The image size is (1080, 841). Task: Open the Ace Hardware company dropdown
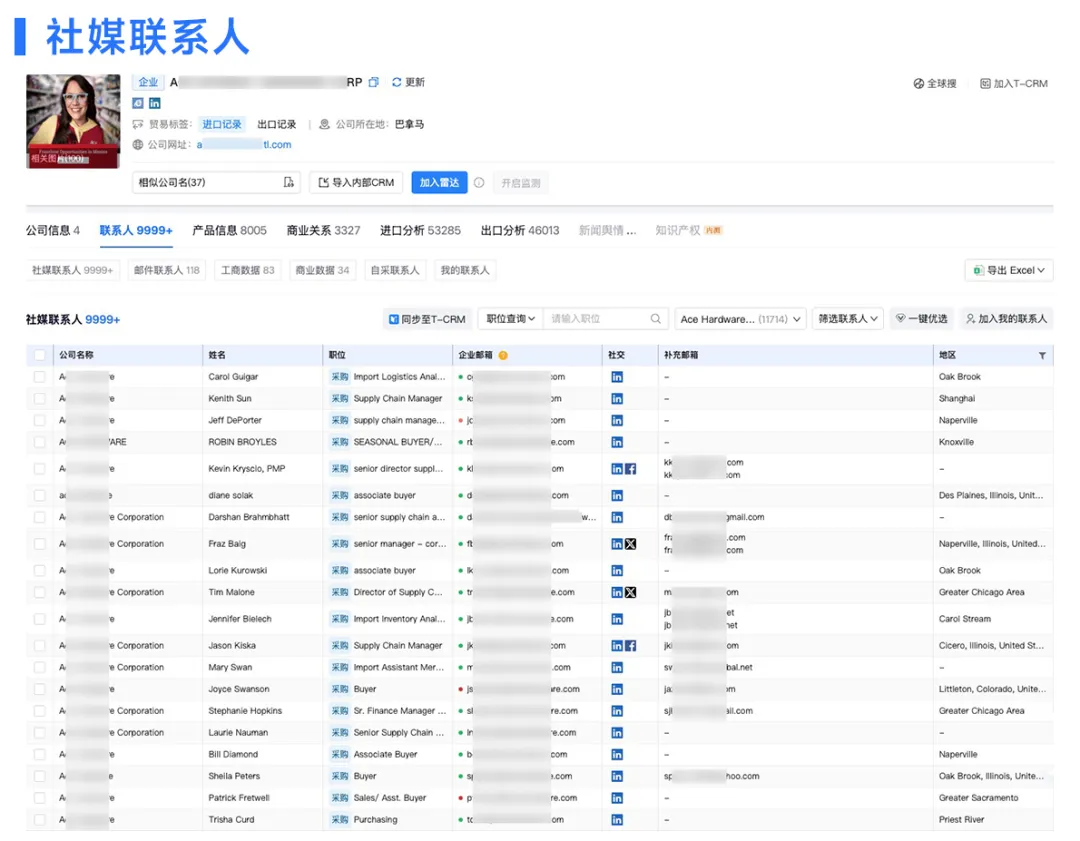click(740, 319)
